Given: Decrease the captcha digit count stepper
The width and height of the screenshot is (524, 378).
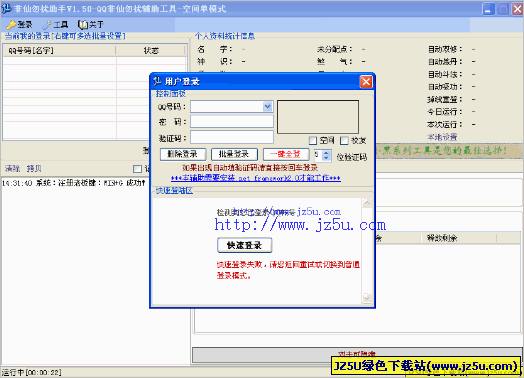Looking at the screenshot, I should 326,158.
